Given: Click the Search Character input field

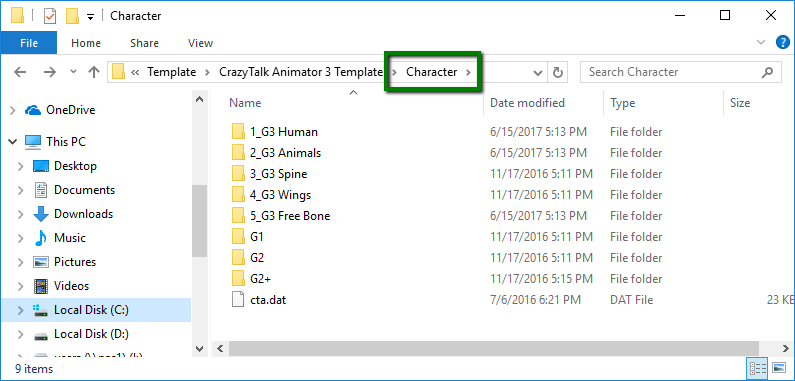Looking at the screenshot, I should point(672,72).
